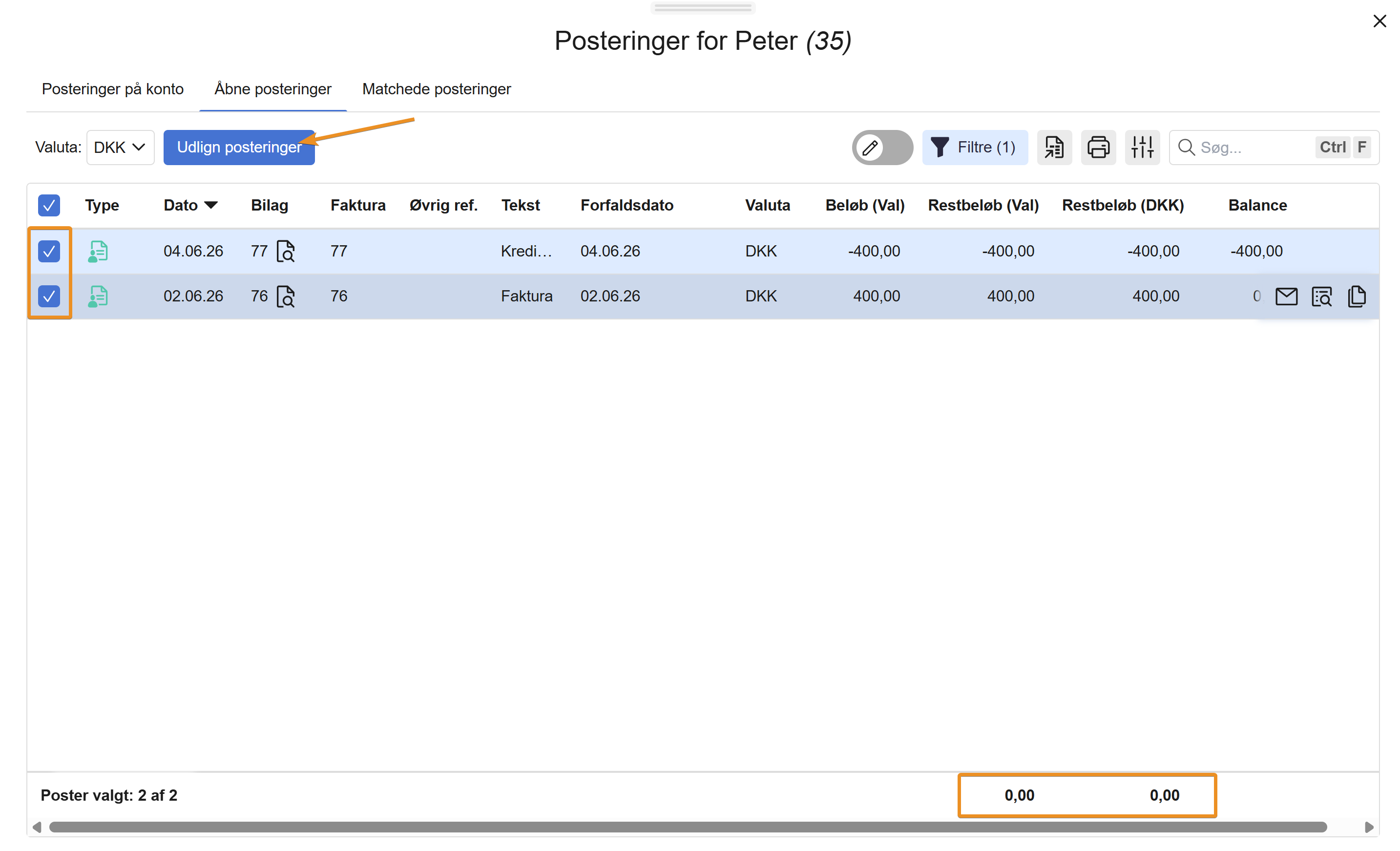Click the Balance column header
The height and width of the screenshot is (851, 1400).
coord(1257,205)
